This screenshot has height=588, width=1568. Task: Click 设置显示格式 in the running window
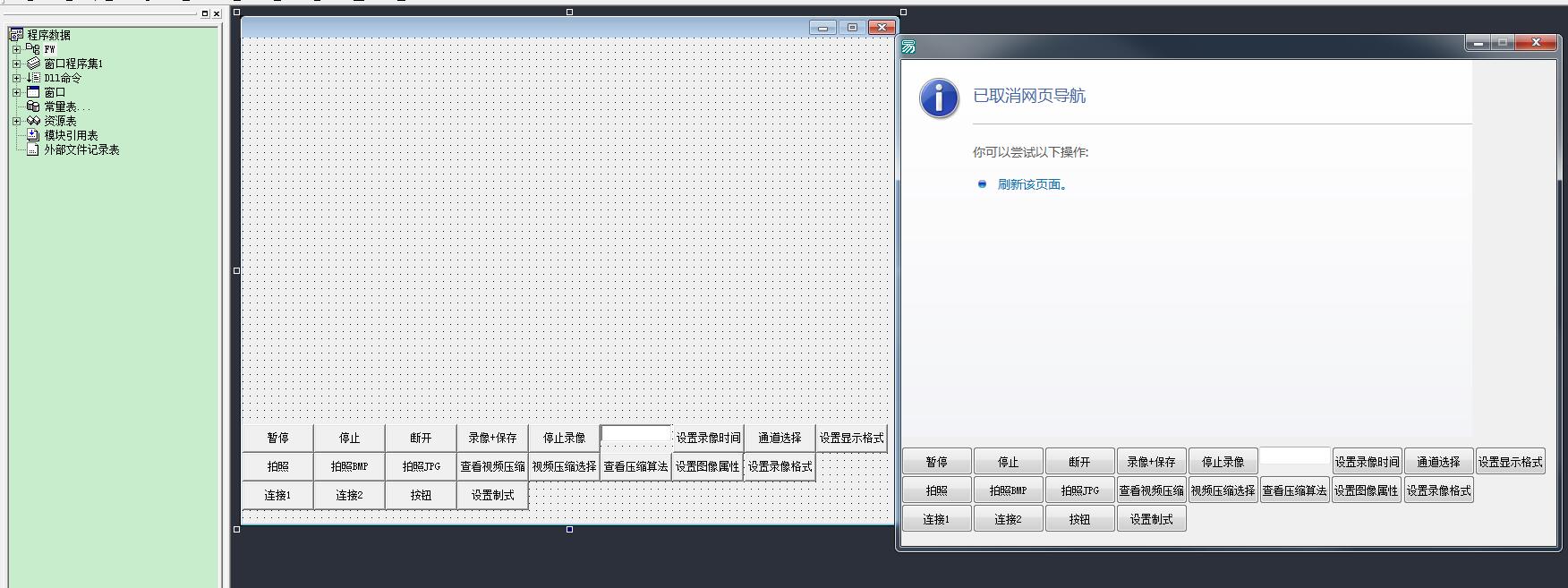[1510, 462]
